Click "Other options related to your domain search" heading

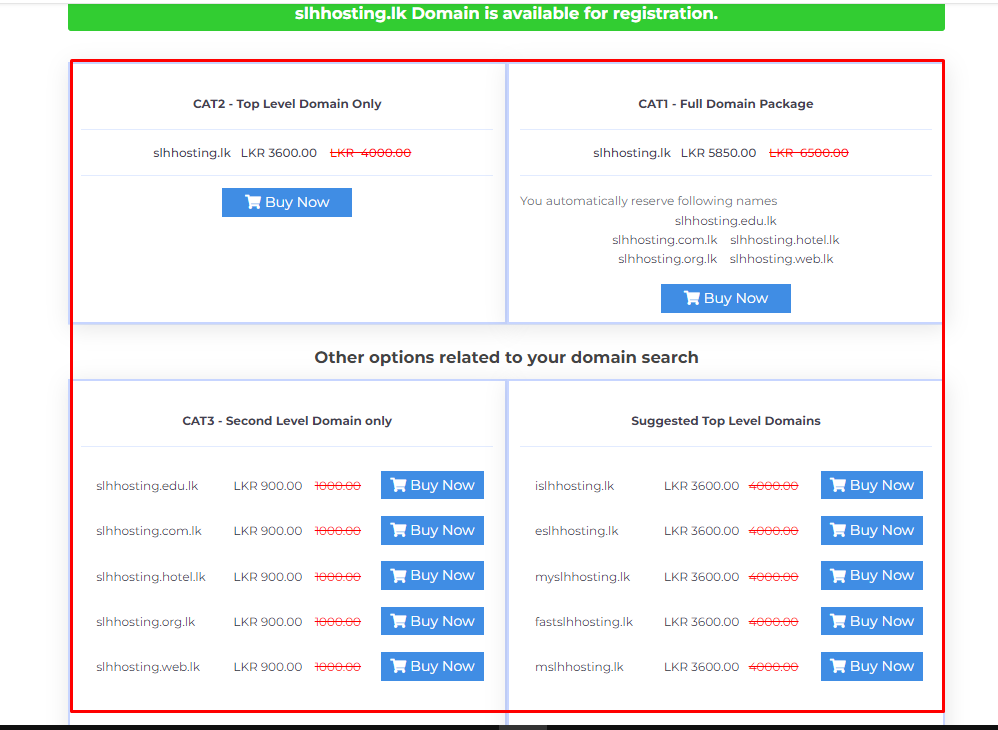click(506, 357)
